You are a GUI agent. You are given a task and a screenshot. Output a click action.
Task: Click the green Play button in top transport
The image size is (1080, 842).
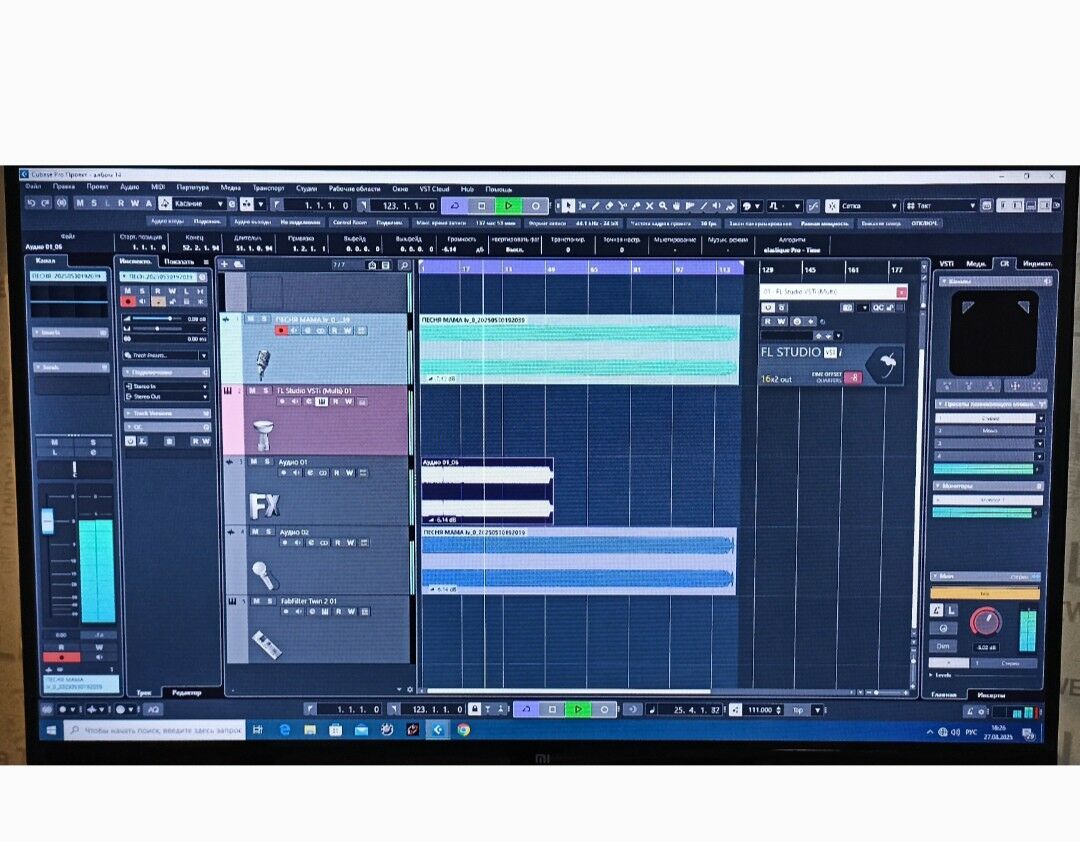[x=508, y=205]
